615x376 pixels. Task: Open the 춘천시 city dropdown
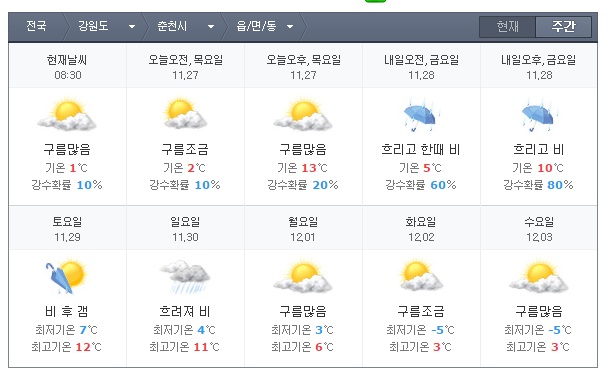point(186,26)
